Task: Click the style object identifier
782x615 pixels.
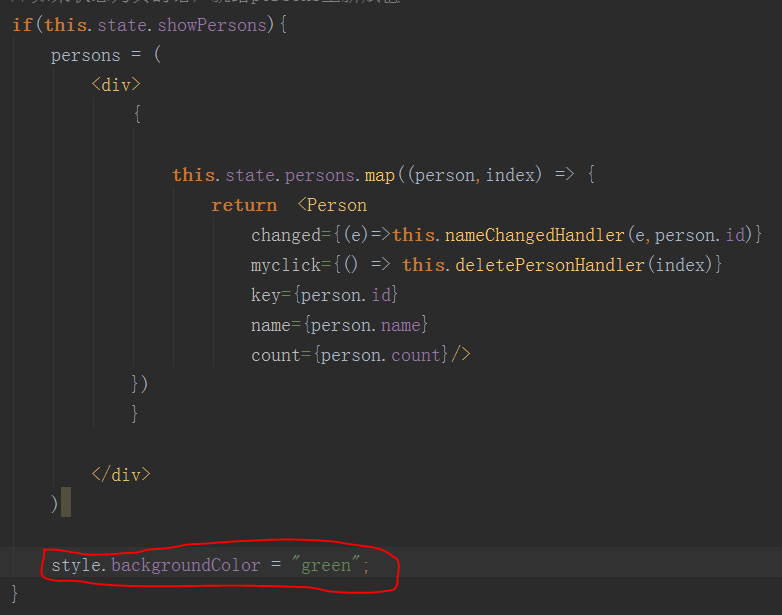Action: (x=76, y=566)
